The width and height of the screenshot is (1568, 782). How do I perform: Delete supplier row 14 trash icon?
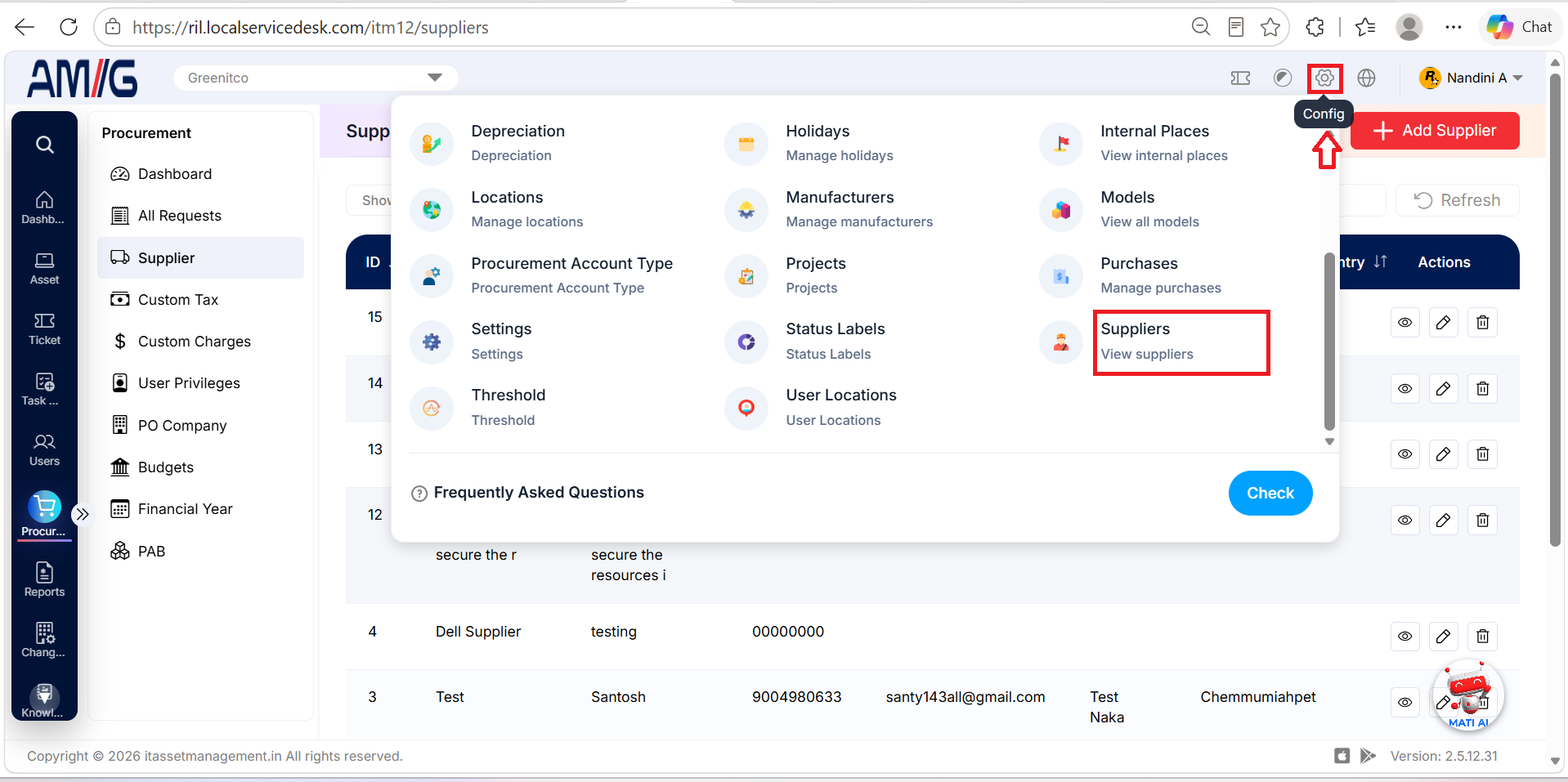click(x=1483, y=389)
